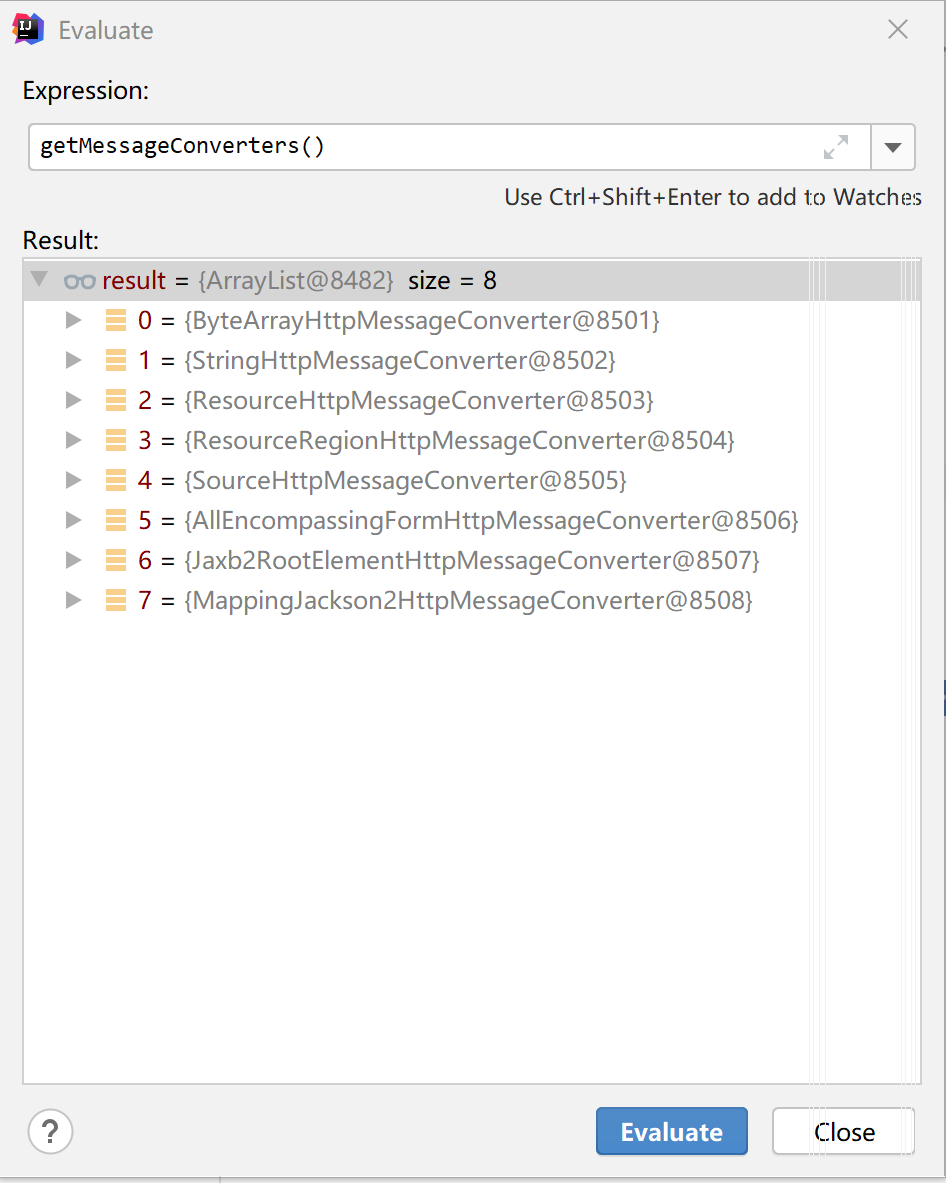Select the SourceHttpMessageConverter row
The image size is (946, 1183).
point(405,481)
